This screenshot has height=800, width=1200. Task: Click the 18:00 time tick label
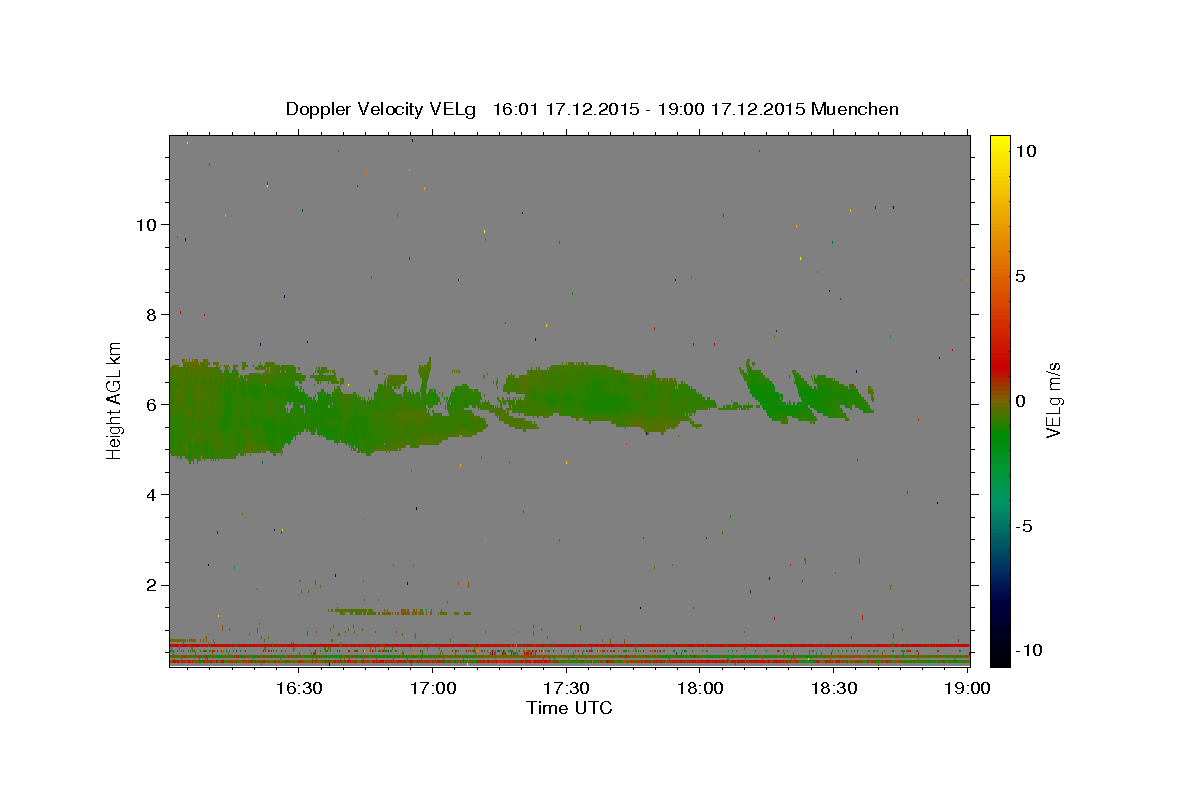[700, 688]
